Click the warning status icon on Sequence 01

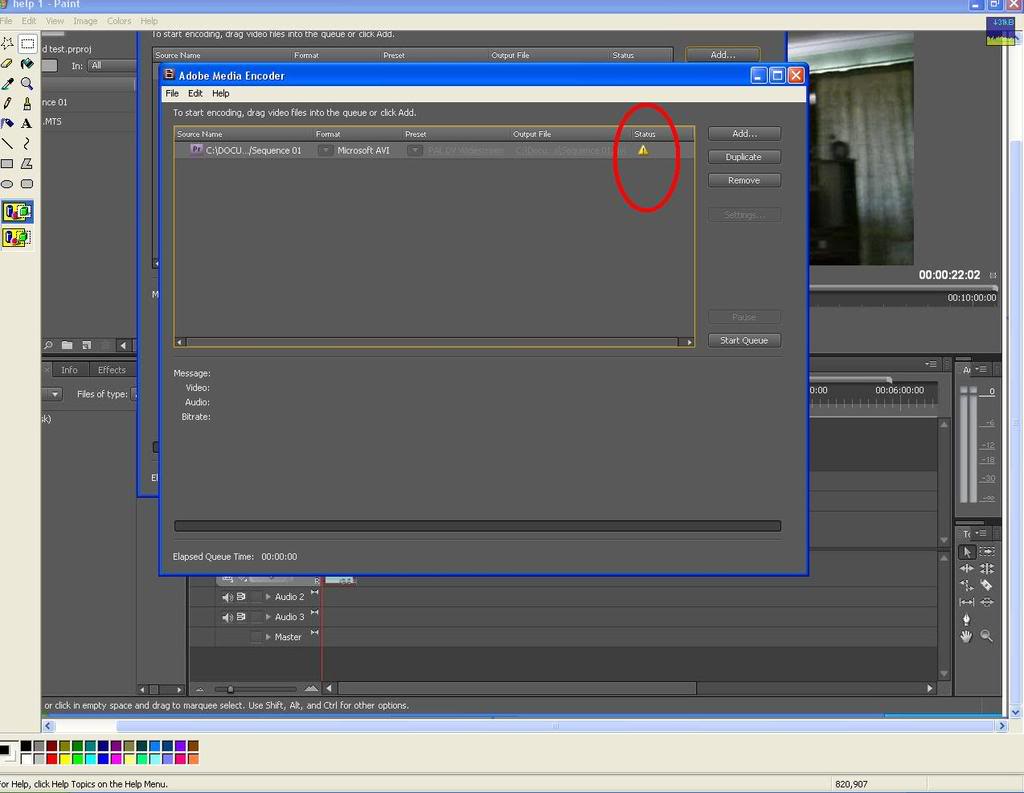pos(643,150)
